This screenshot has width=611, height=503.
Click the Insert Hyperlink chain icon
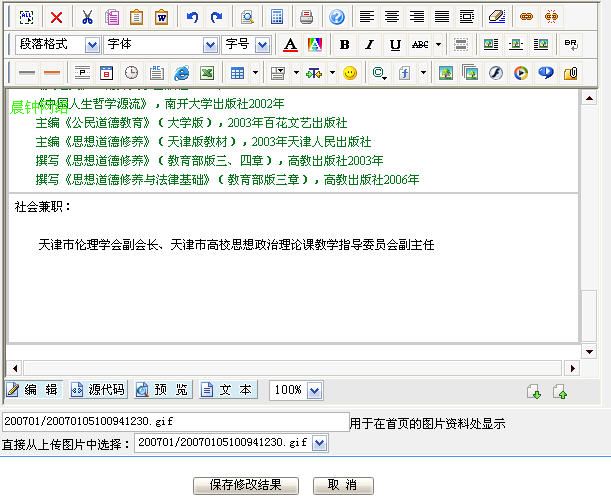tap(526, 17)
